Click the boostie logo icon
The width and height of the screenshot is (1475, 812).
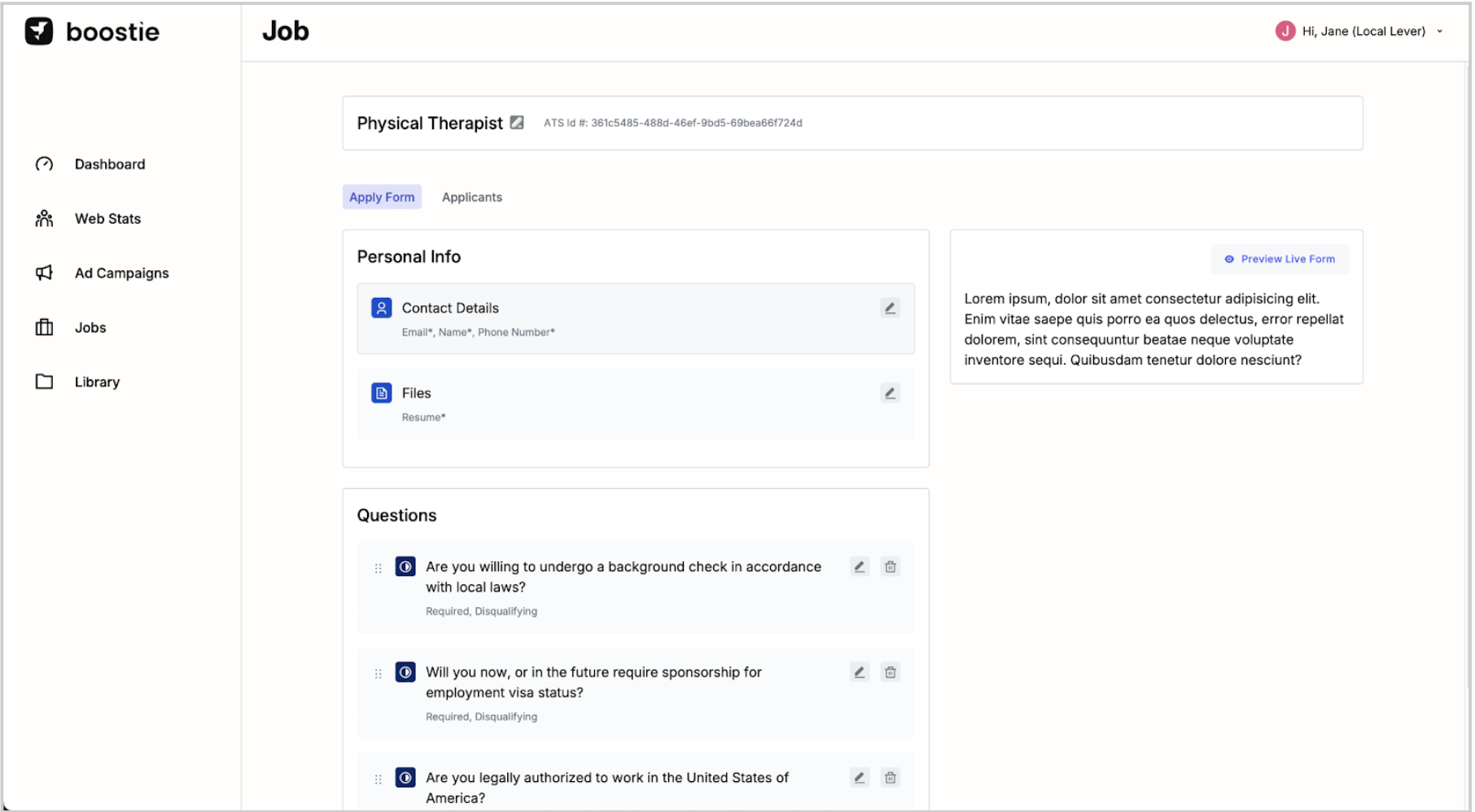[x=38, y=32]
